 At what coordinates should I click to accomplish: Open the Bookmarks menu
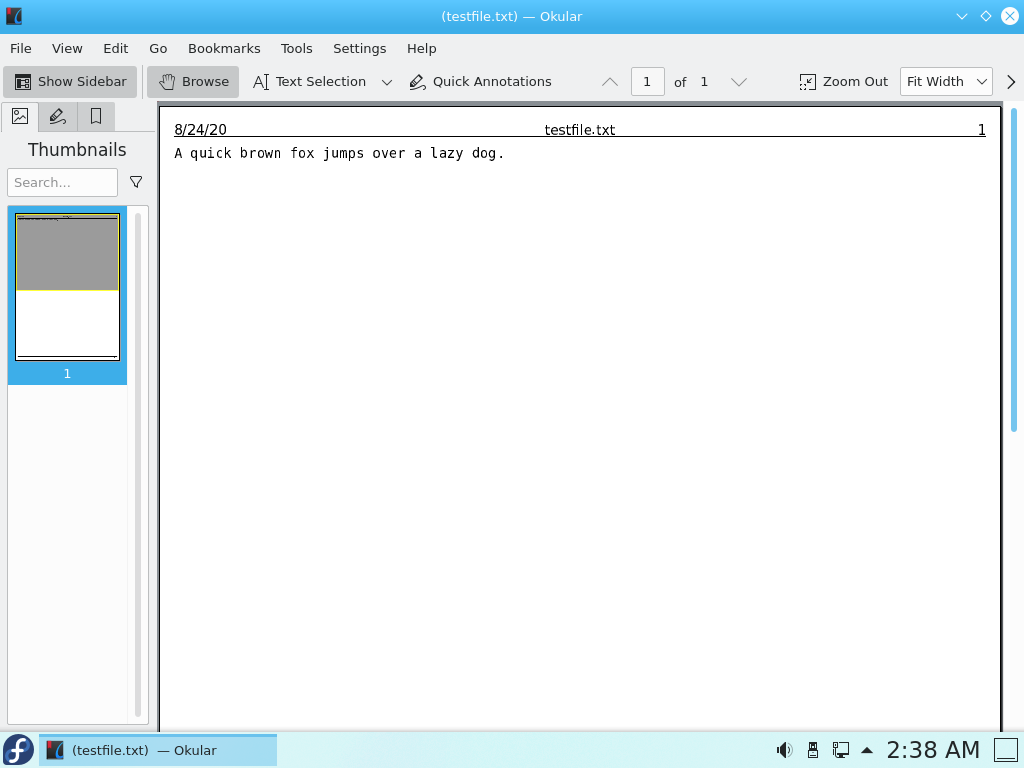tap(224, 48)
